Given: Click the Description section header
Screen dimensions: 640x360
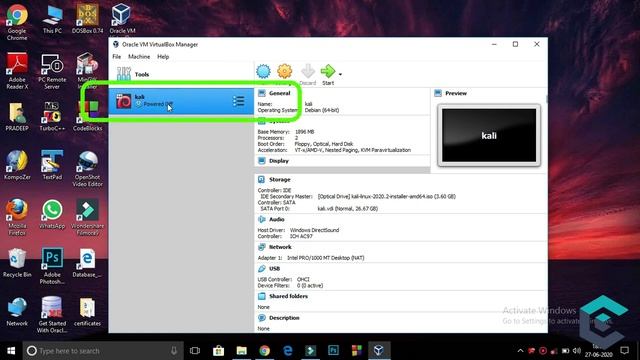Looking at the screenshot, I should click(x=284, y=318).
